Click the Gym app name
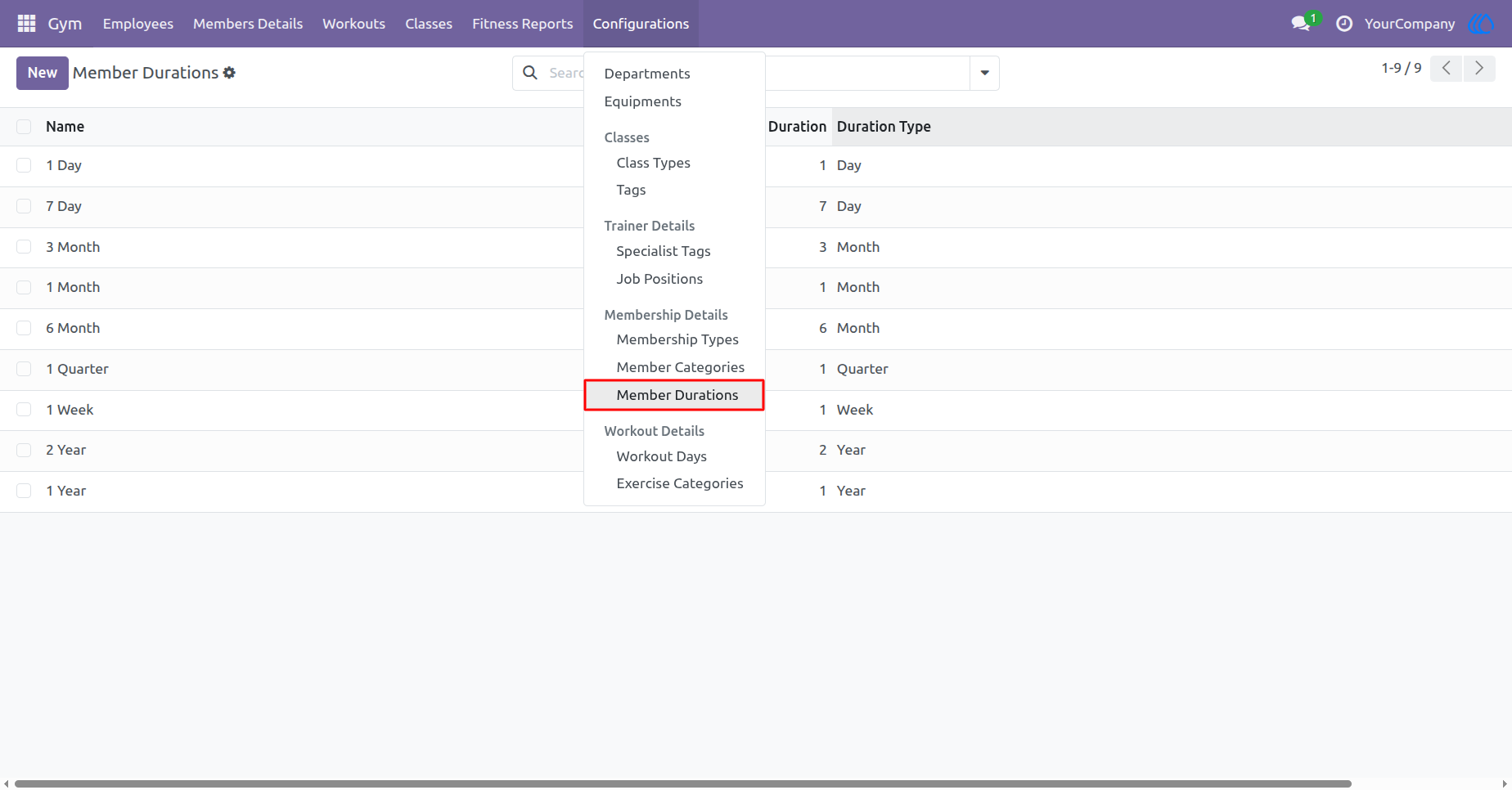The image size is (1512, 790). pyautogui.click(x=65, y=24)
